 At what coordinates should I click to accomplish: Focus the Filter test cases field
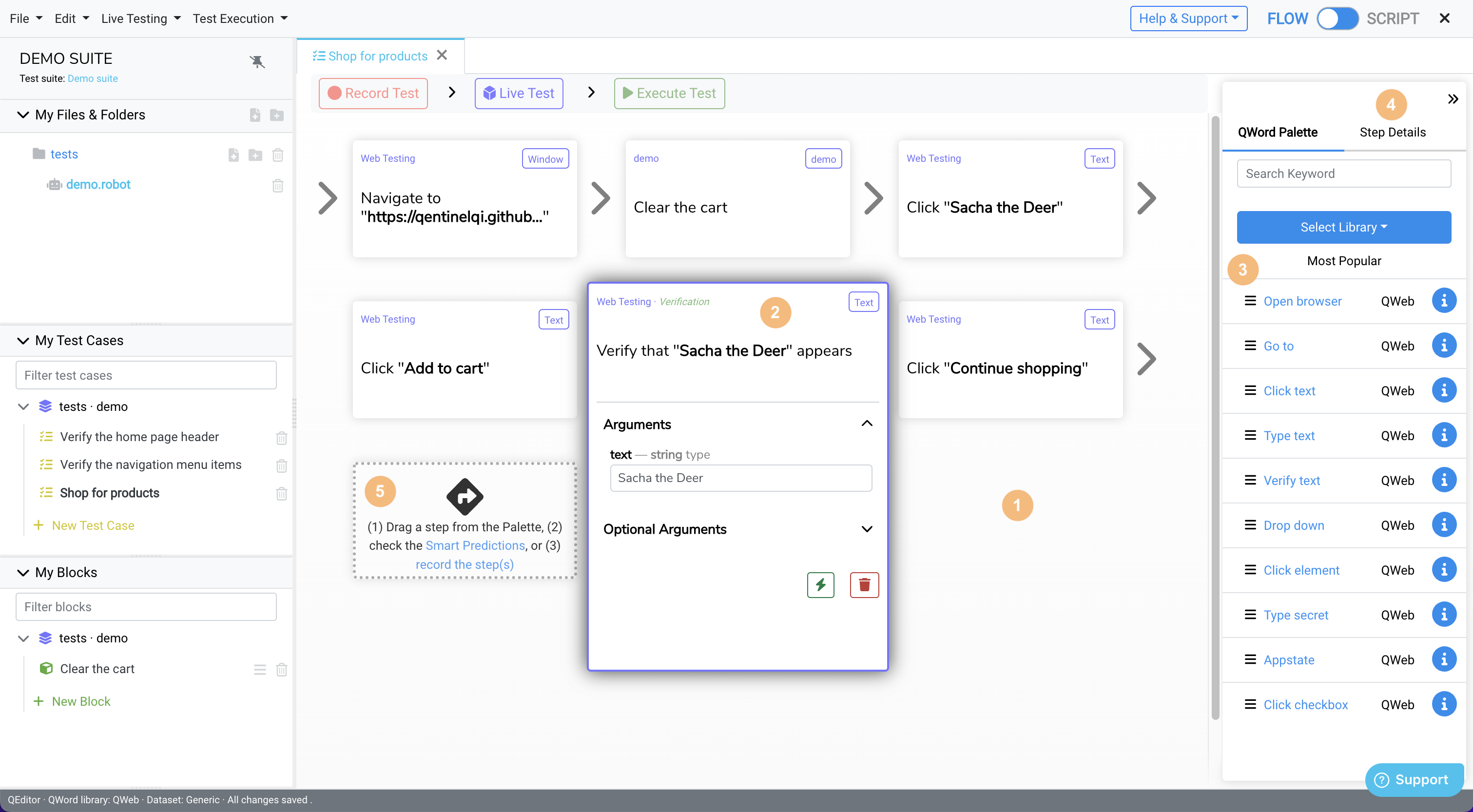point(146,375)
